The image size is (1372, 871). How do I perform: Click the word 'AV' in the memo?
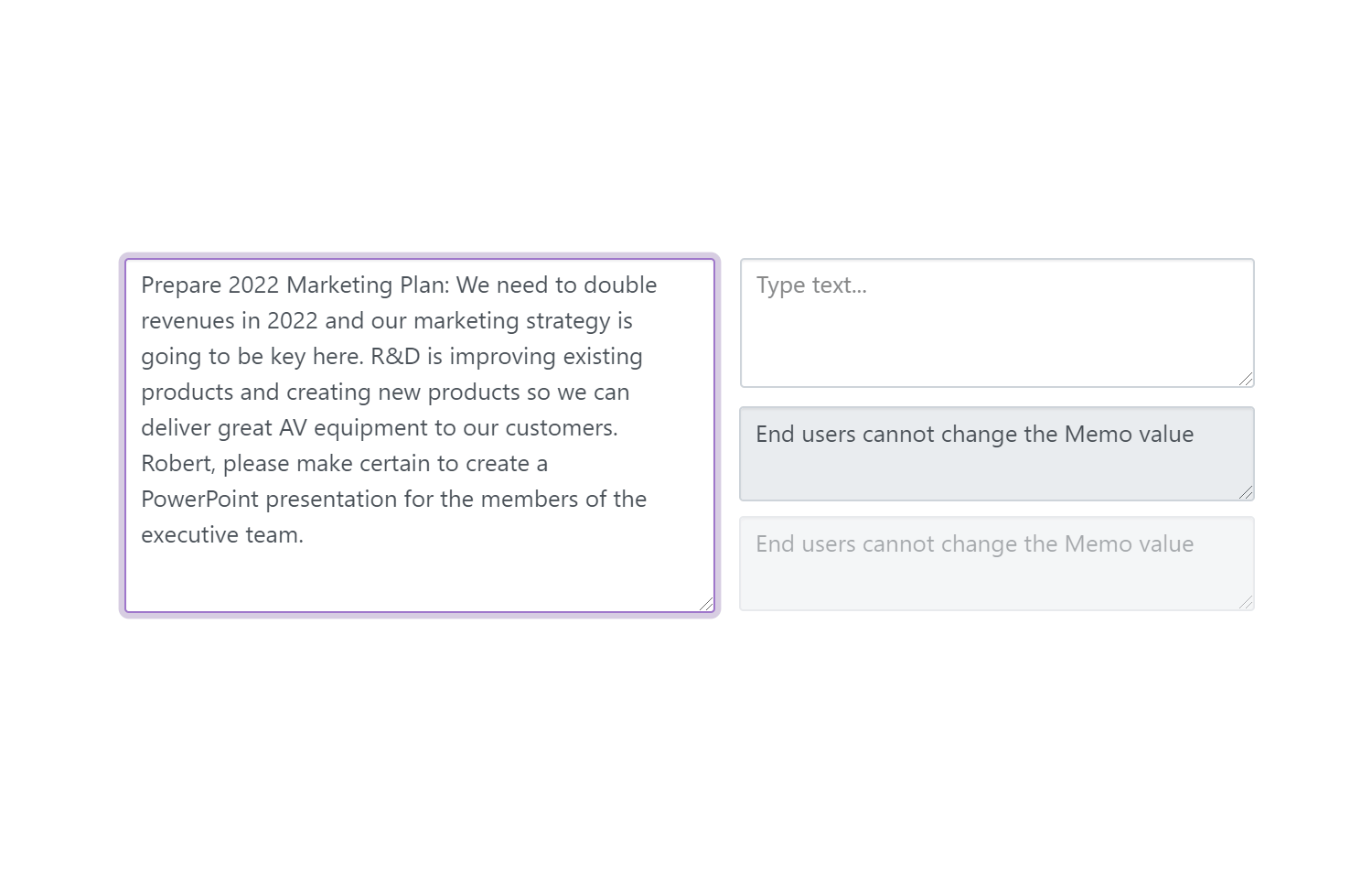tap(293, 428)
